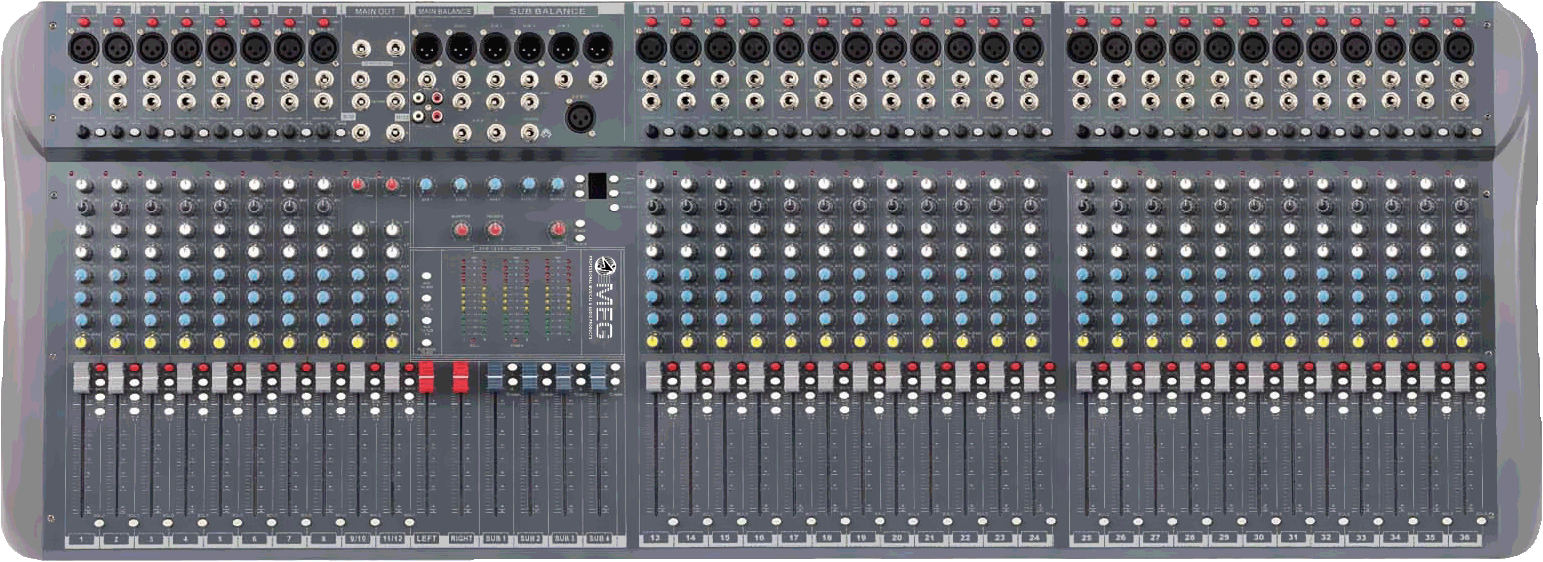Click the MAIN BALANCE section label
The width and height of the screenshot is (1543, 562).
click(445, 11)
